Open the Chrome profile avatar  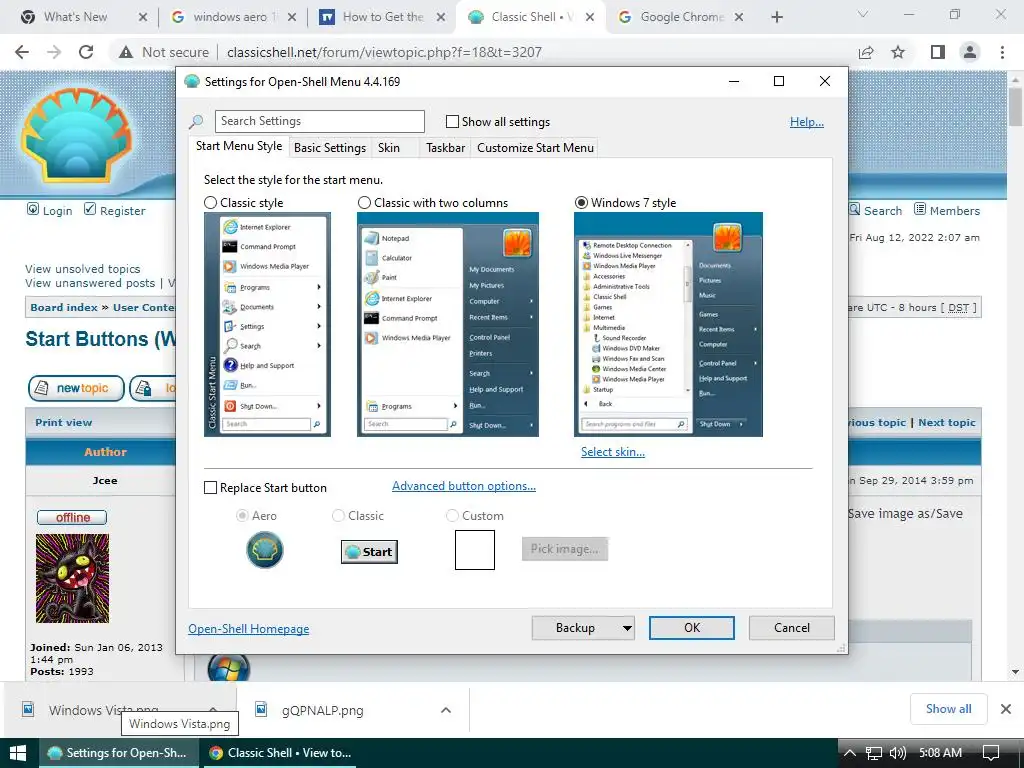pyautogui.click(x=970, y=52)
